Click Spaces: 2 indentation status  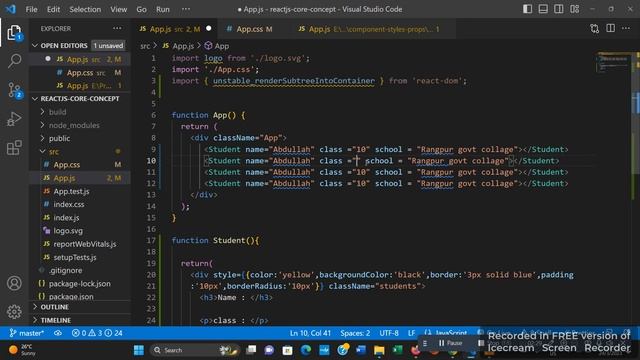[x=355, y=333]
